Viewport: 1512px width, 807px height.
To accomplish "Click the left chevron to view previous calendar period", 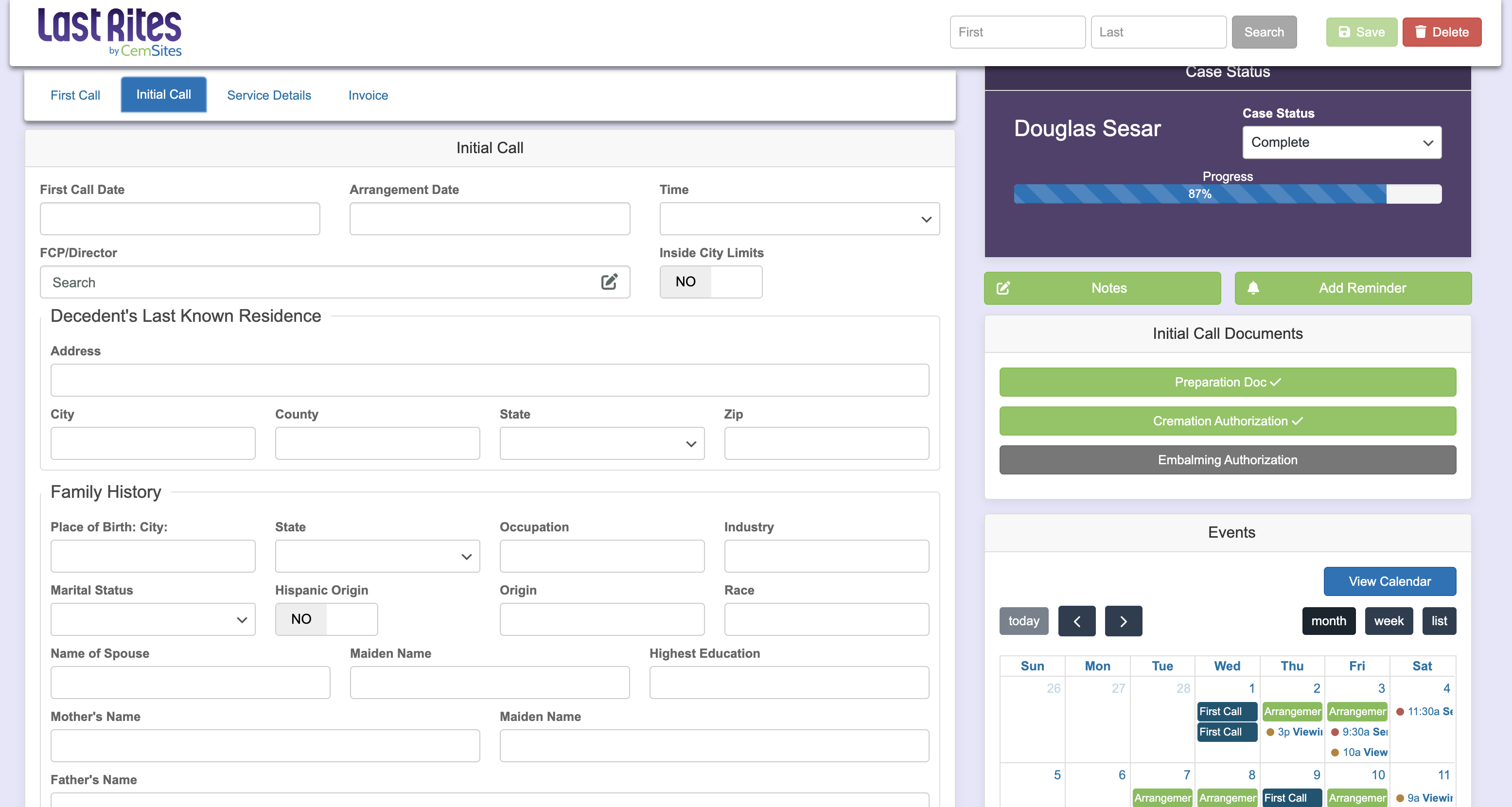I will point(1076,621).
